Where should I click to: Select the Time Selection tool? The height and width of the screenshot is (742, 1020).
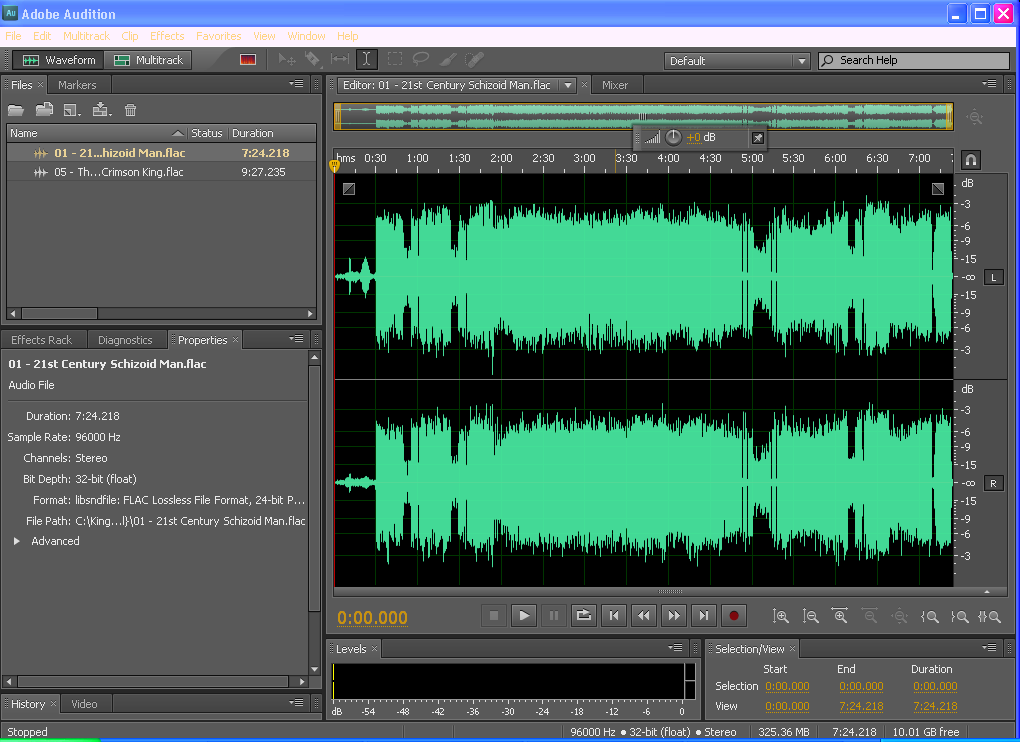click(367, 60)
